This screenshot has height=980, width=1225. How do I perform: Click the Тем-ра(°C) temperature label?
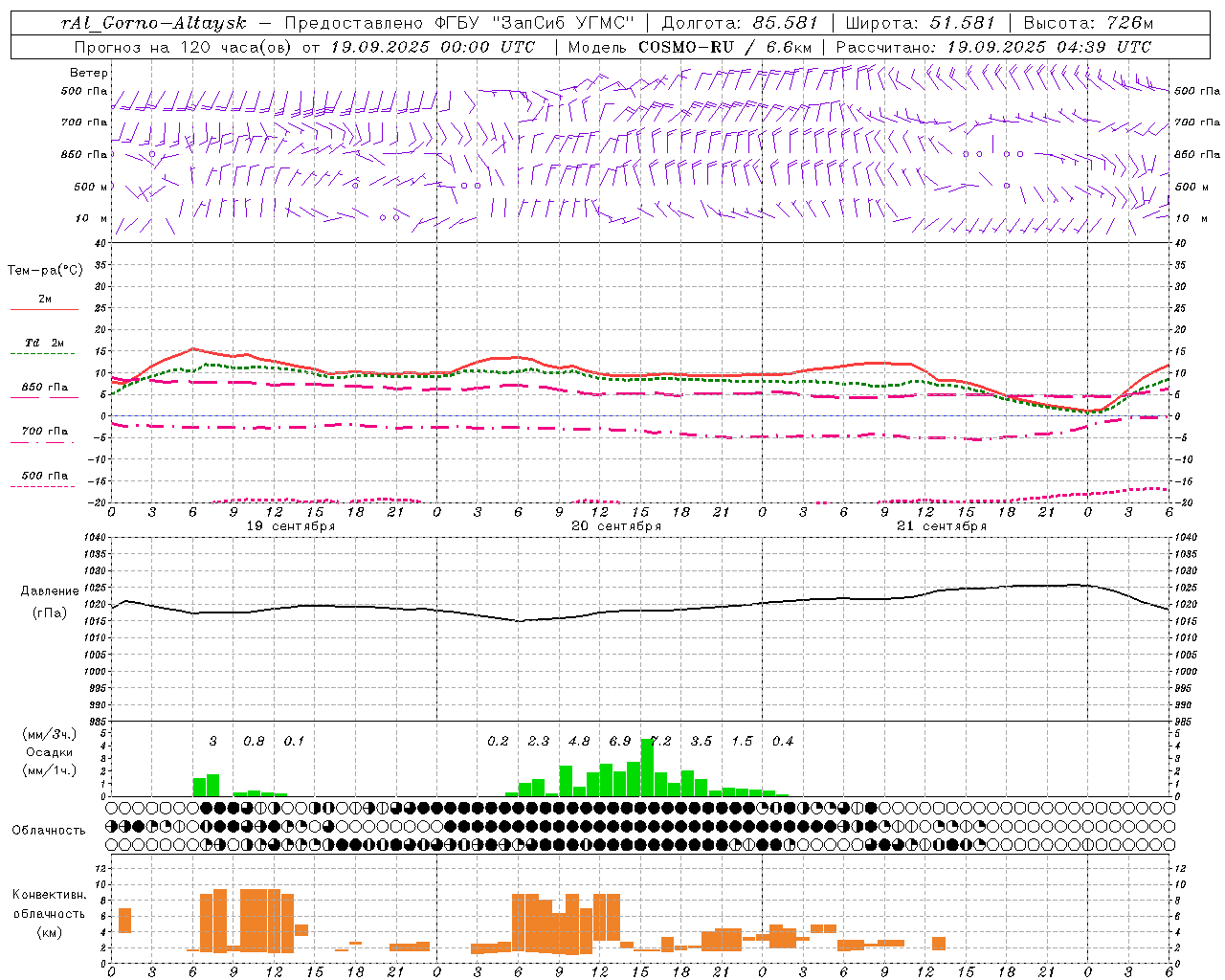45,271
